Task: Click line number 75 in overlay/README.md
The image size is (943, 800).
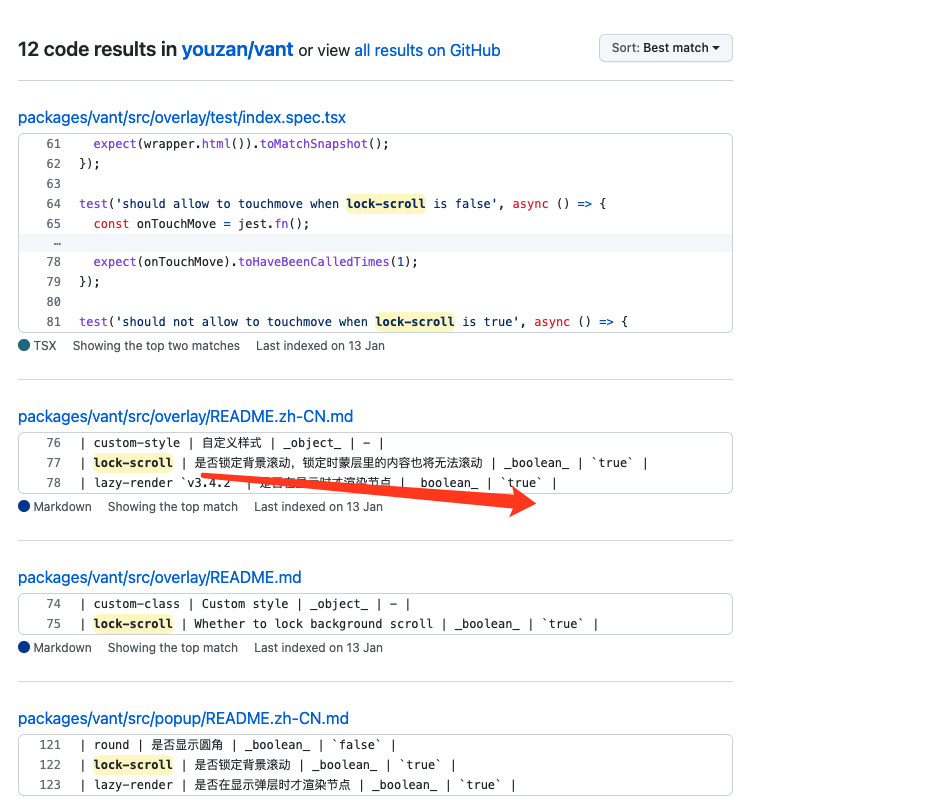Action: (54, 624)
